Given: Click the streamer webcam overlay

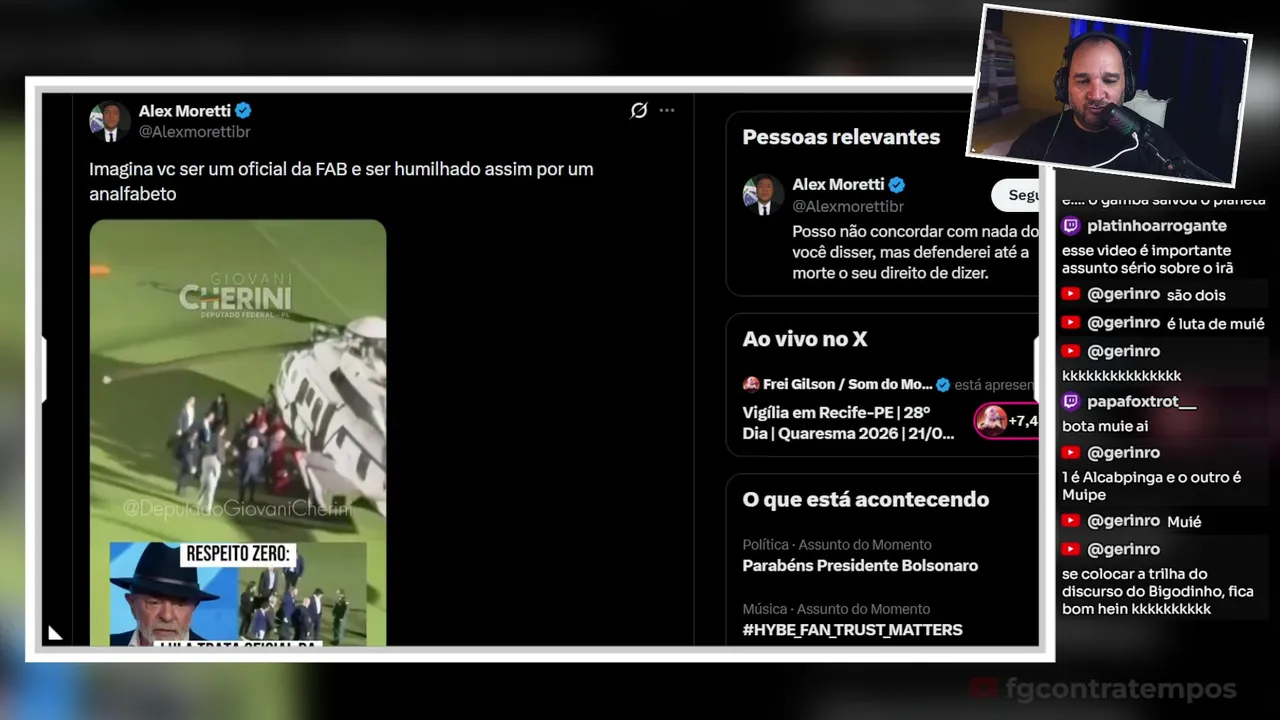Looking at the screenshot, I should (x=1110, y=95).
